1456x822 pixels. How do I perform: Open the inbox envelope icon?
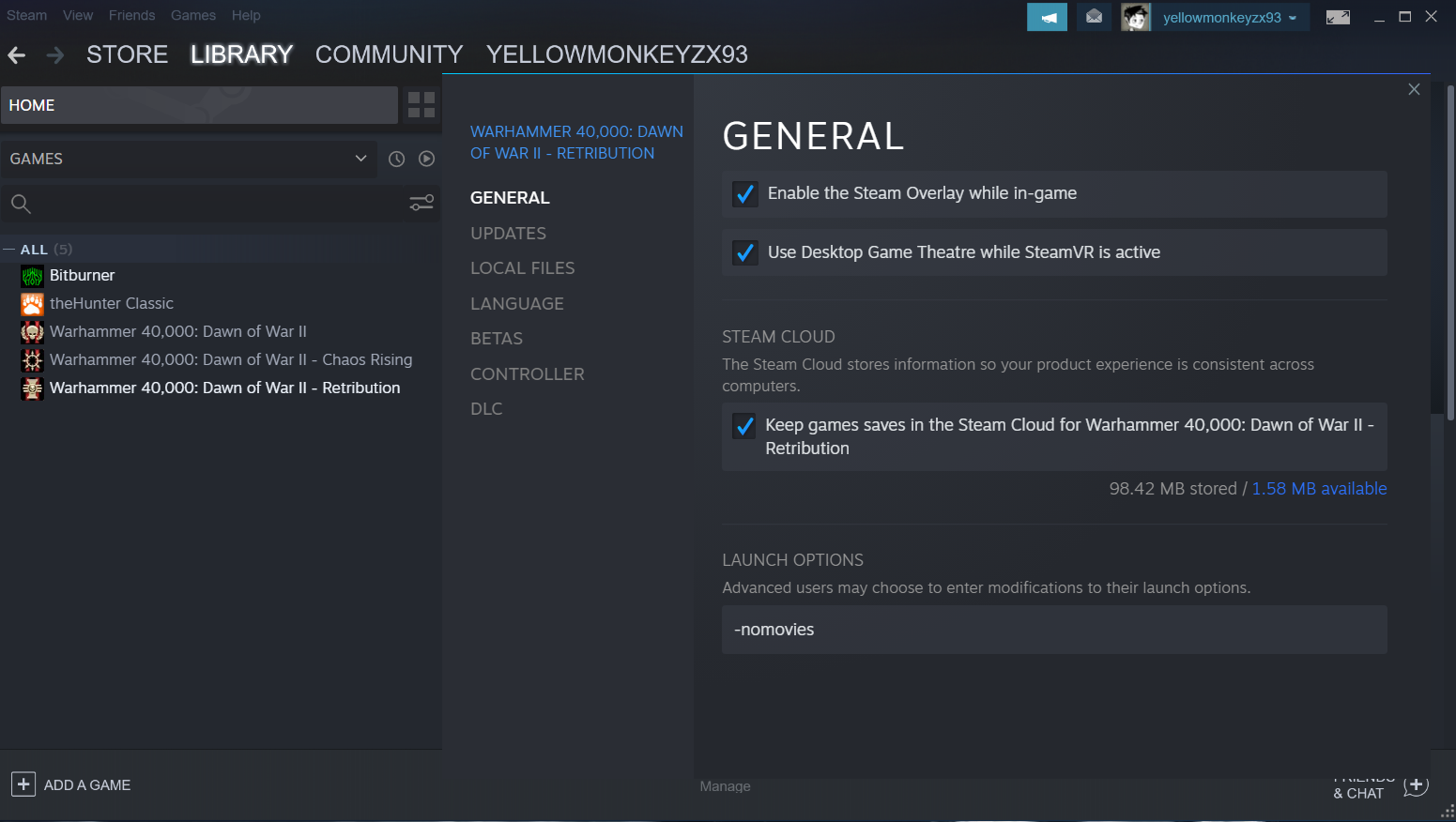point(1094,17)
